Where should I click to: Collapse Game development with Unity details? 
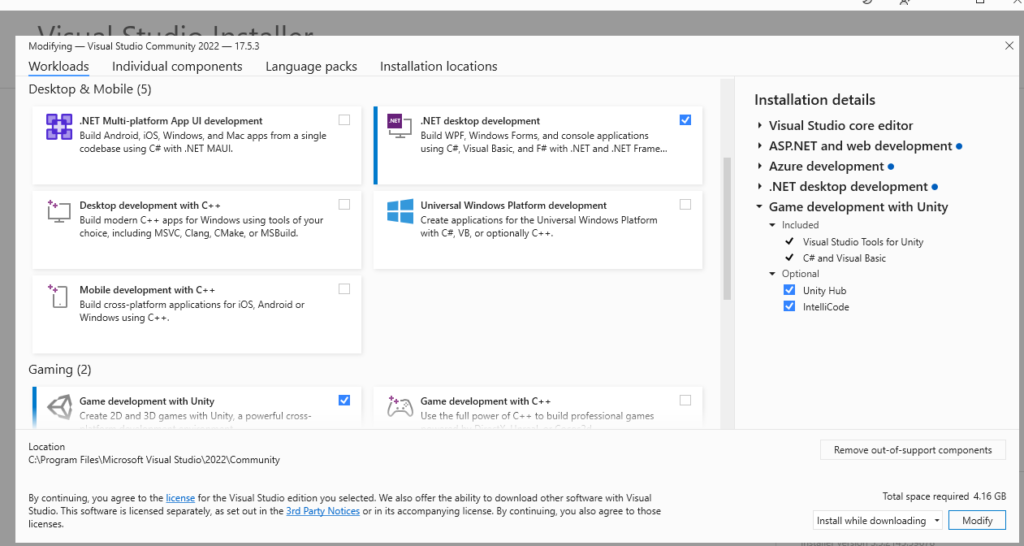click(760, 206)
